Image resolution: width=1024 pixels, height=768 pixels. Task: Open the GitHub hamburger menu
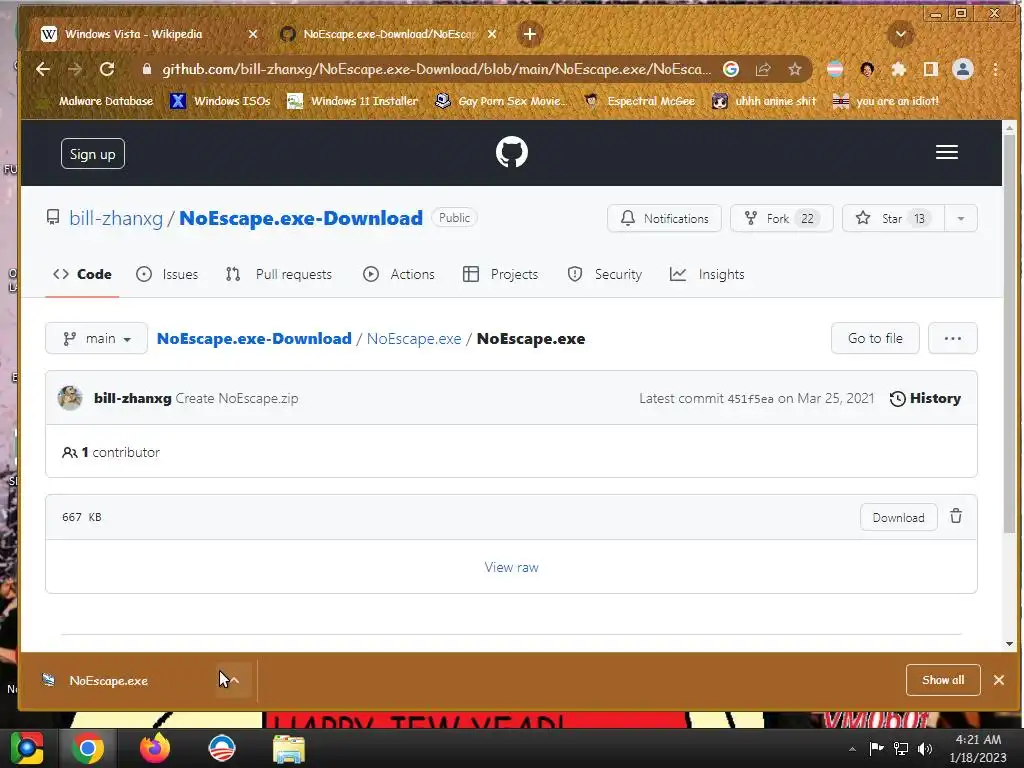point(947,152)
